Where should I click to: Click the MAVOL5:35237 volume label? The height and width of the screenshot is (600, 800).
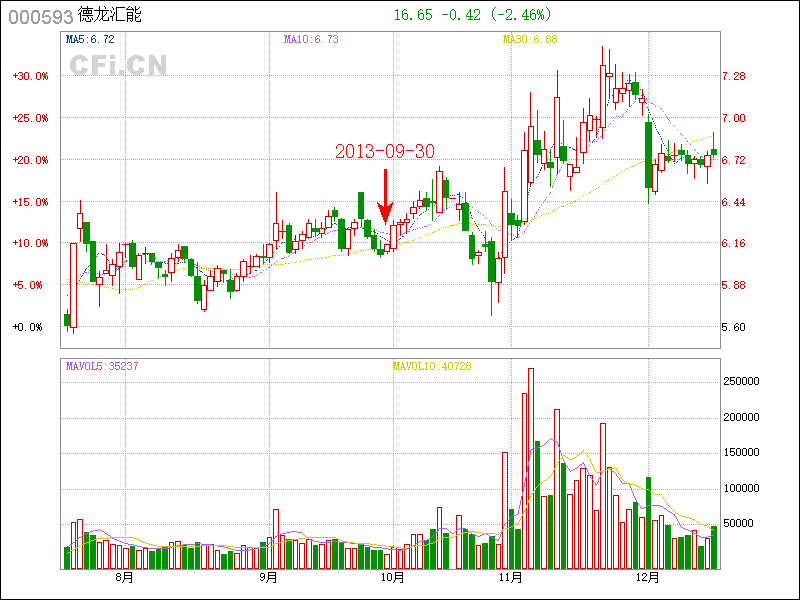click(101, 366)
